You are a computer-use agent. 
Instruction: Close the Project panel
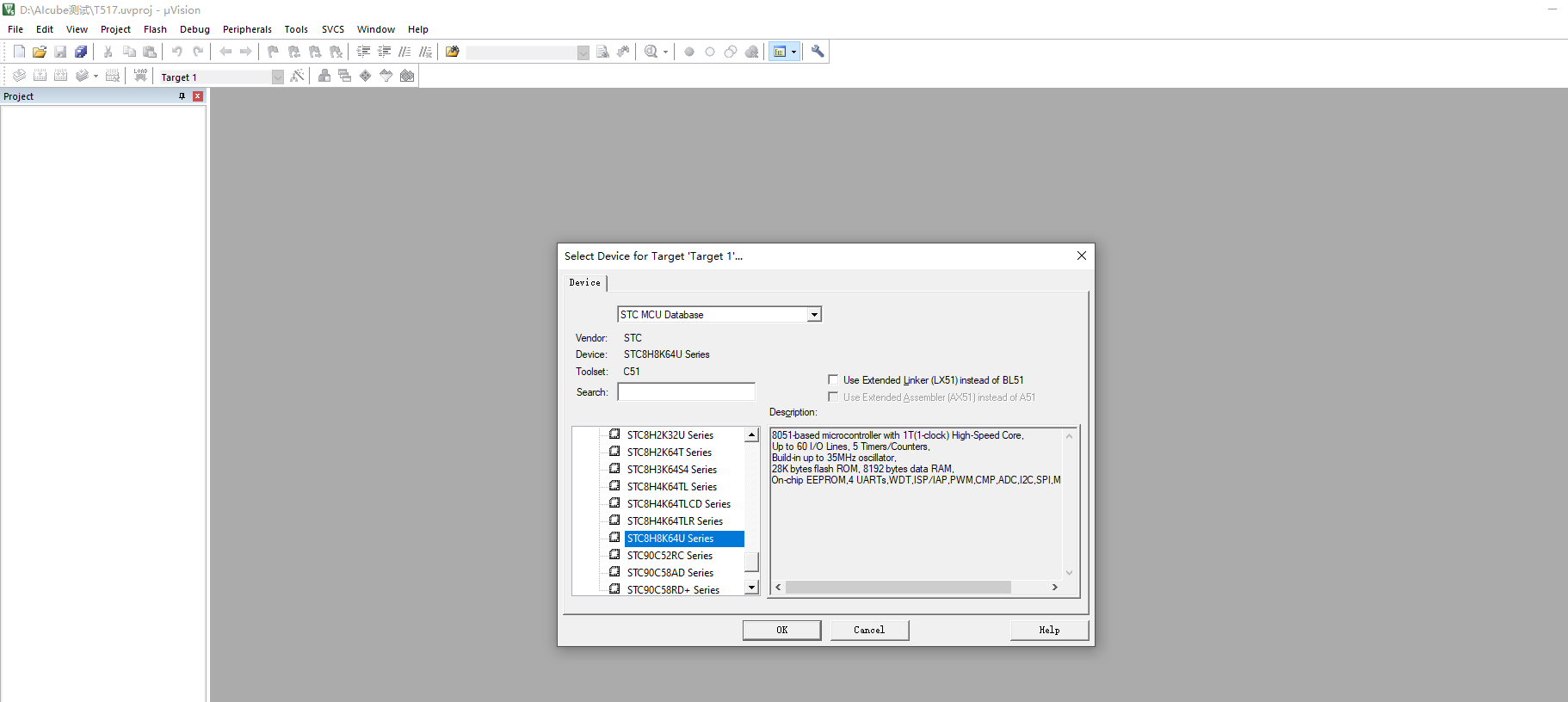pos(198,96)
